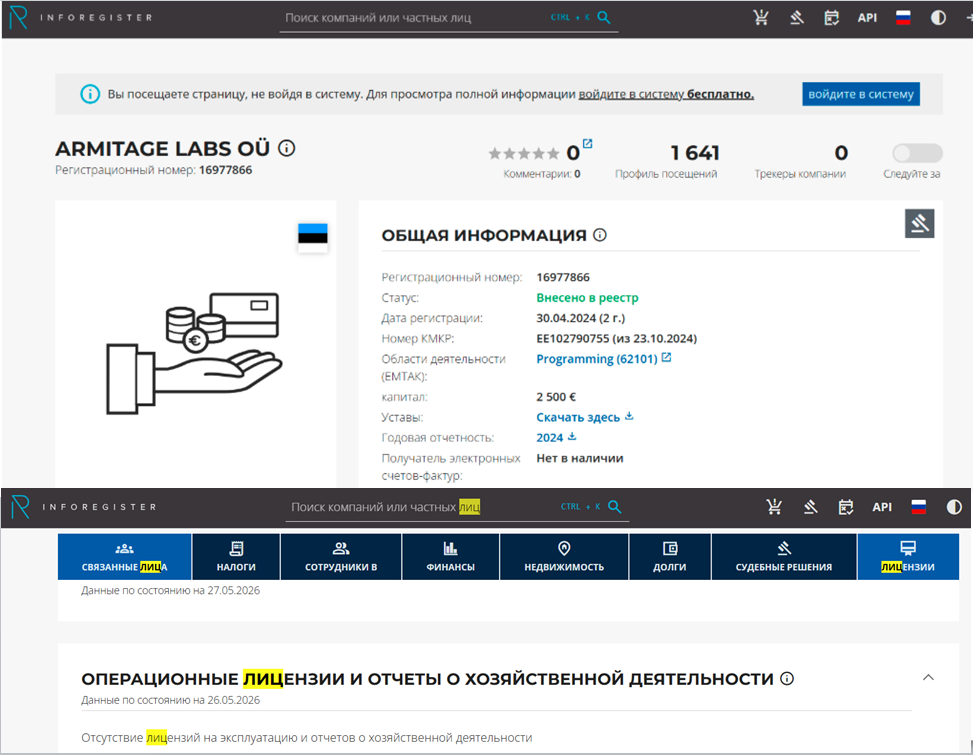Click the search magnifier icon in the upper header
Image resolution: width=973 pixels, height=755 pixels.
coord(603,17)
